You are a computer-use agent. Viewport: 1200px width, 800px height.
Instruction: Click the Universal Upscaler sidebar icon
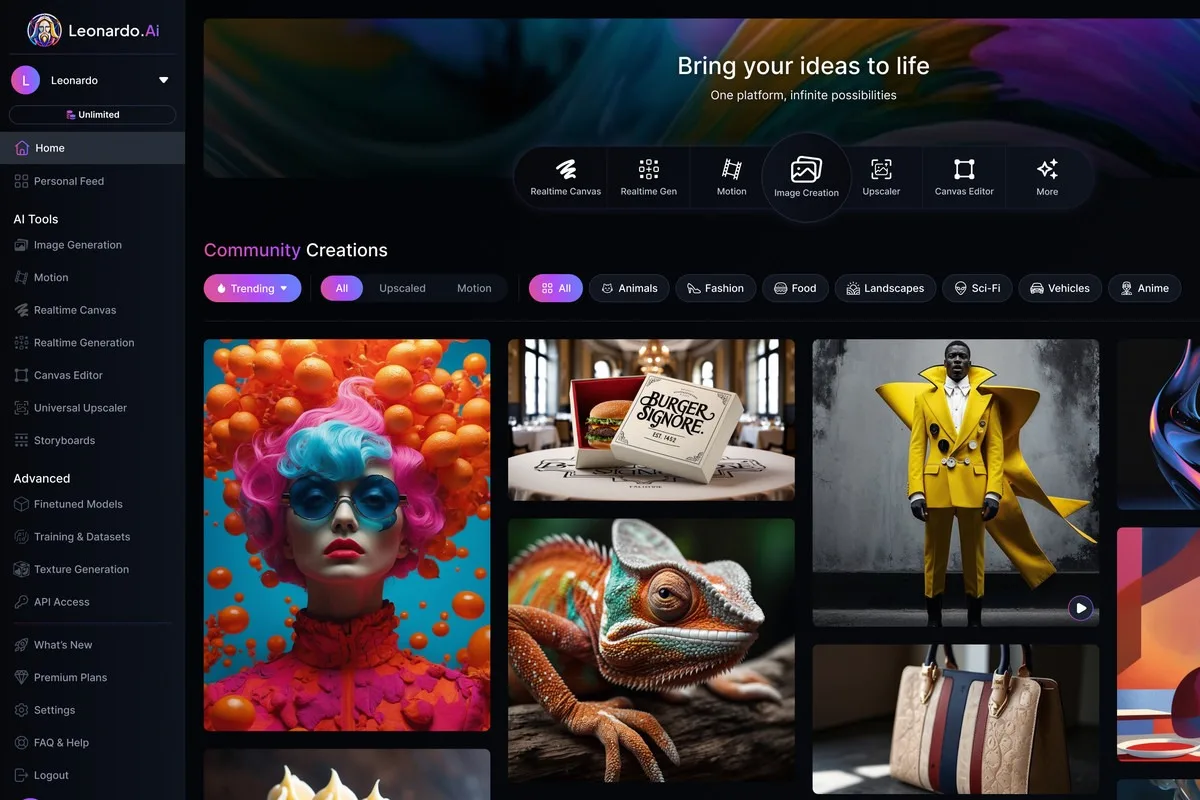coord(22,408)
